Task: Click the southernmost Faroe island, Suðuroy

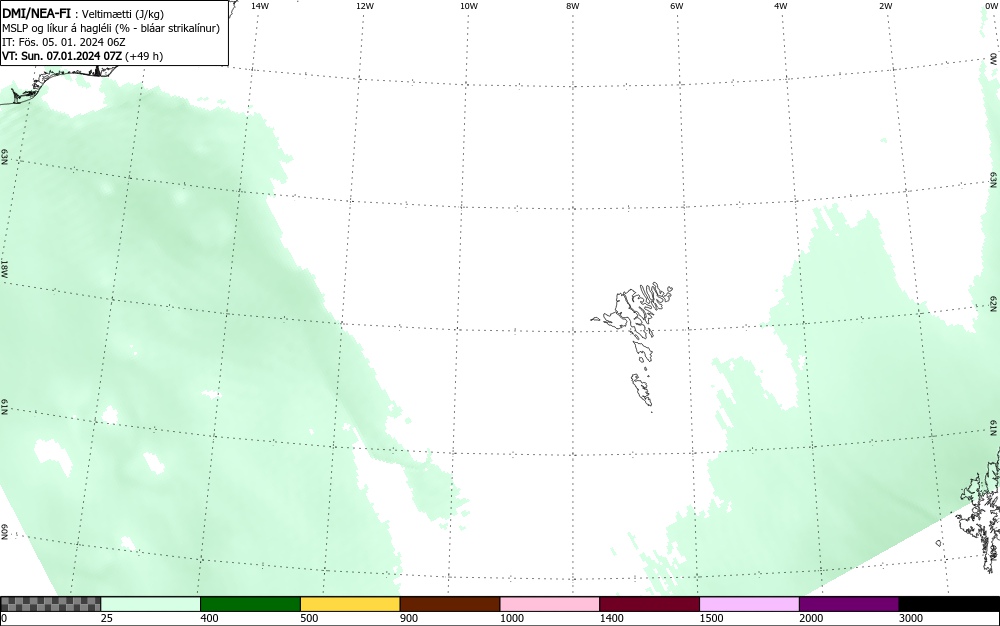Action: (642, 389)
